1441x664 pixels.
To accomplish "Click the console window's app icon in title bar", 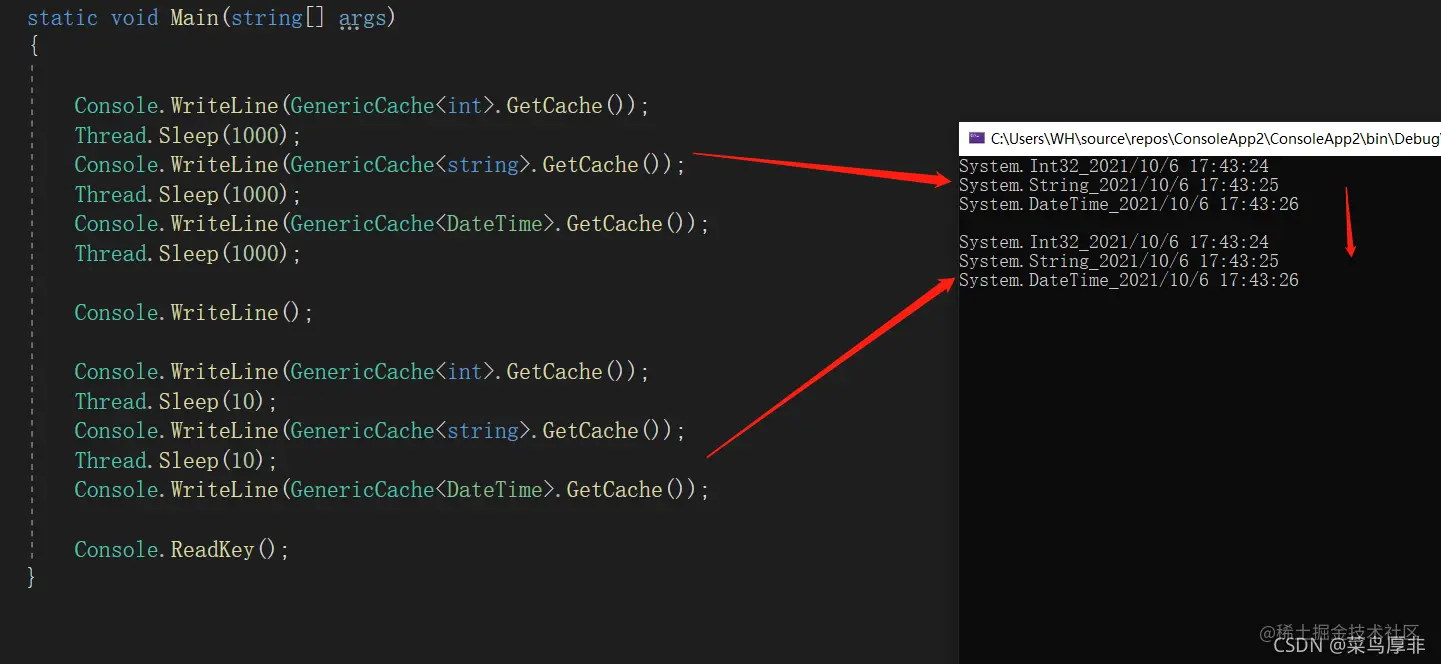I will click(x=976, y=138).
